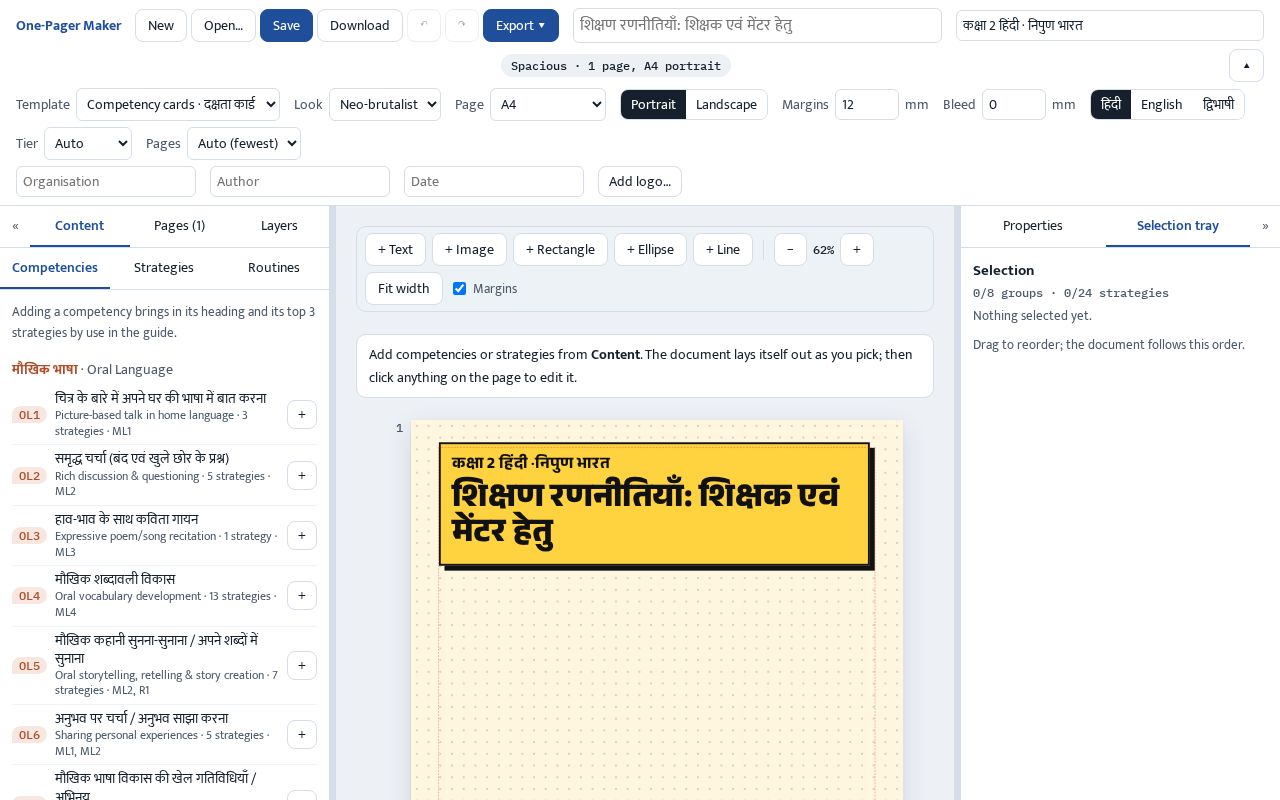Zoom in with the plus button
Viewport: 1280px width, 800px height.
click(857, 250)
